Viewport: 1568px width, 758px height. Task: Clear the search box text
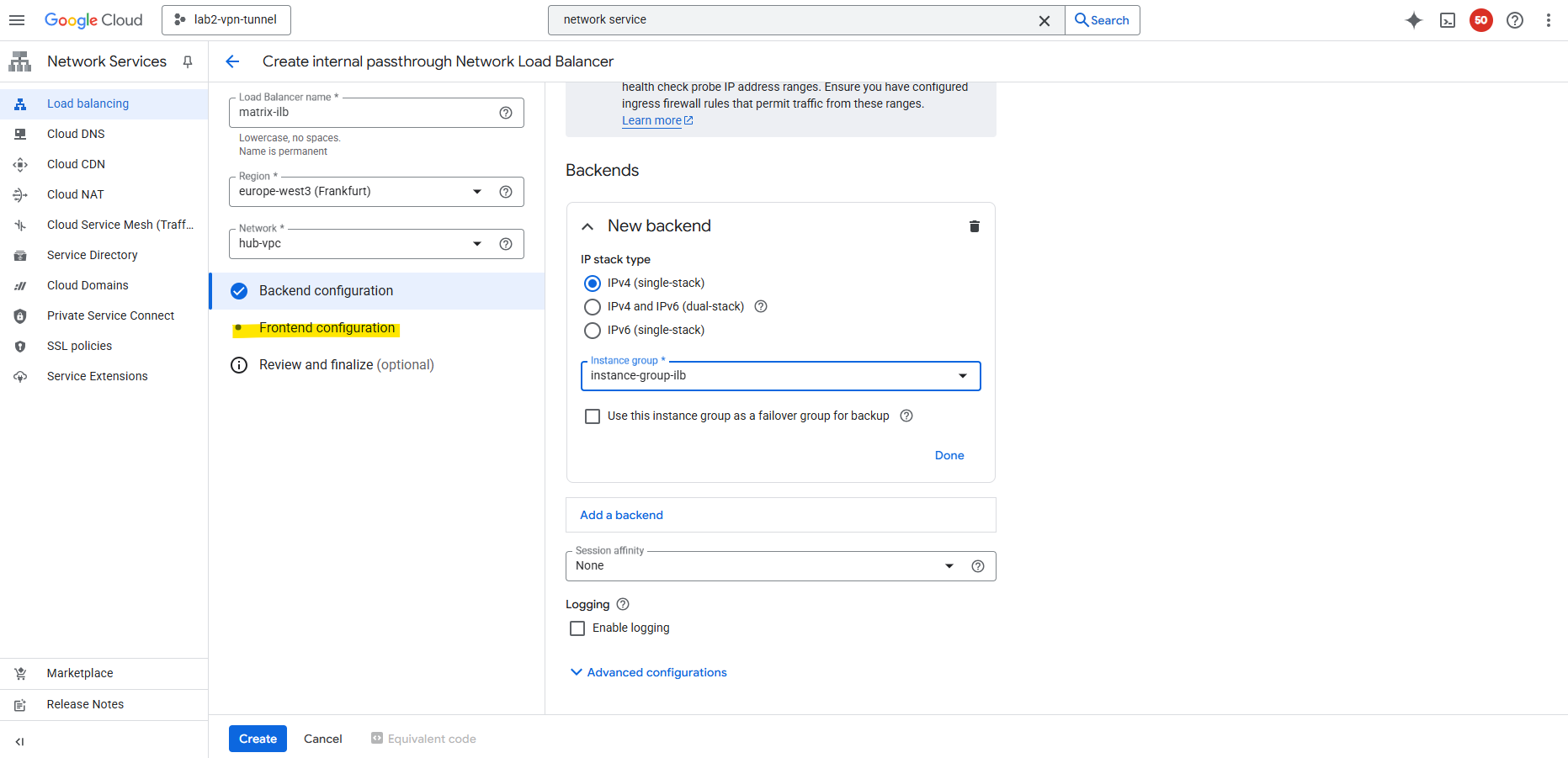1044,21
